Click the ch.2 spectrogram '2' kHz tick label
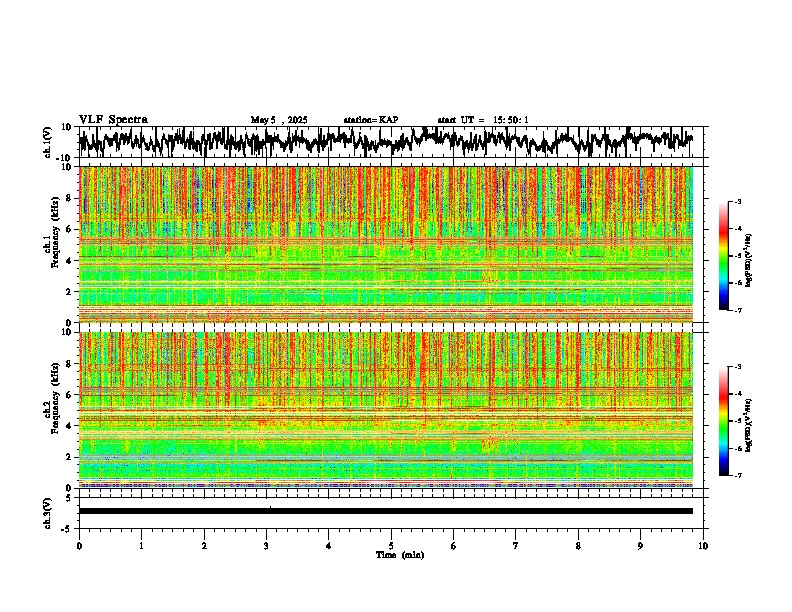Viewport: 792px width, 612px height. 71,457
